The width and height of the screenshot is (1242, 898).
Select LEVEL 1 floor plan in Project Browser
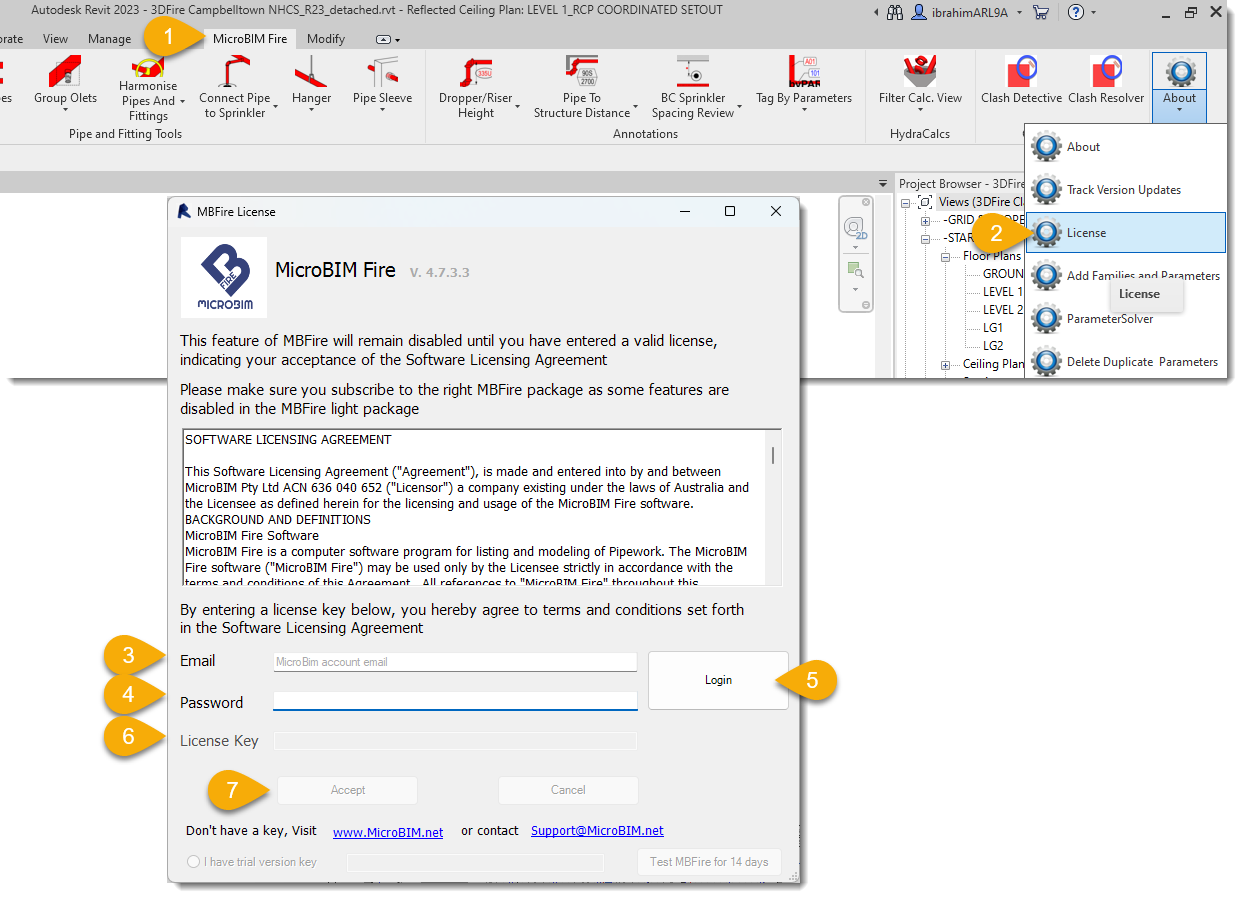click(1003, 292)
